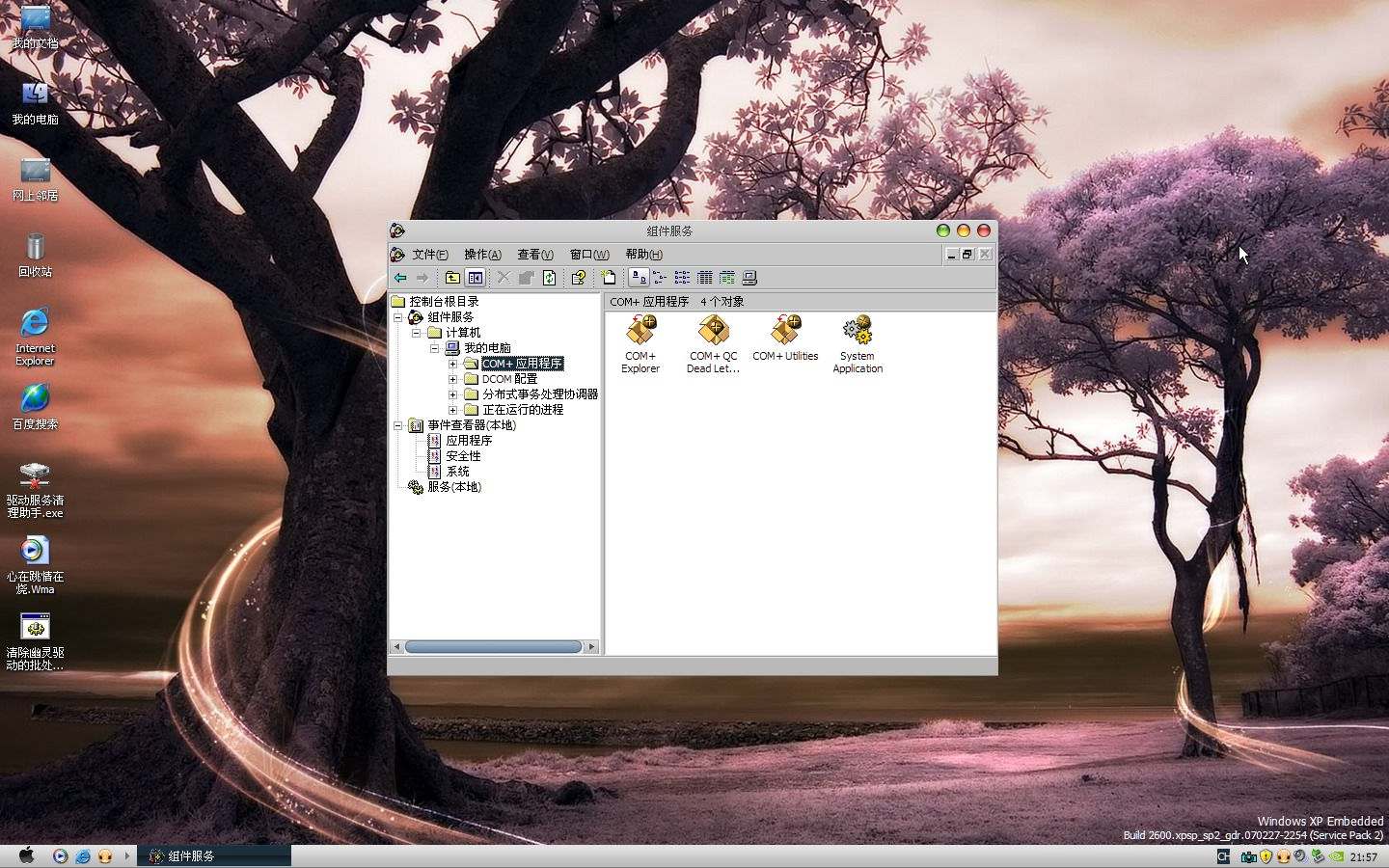Select the 组件服务 tree item

pyautogui.click(x=450, y=317)
